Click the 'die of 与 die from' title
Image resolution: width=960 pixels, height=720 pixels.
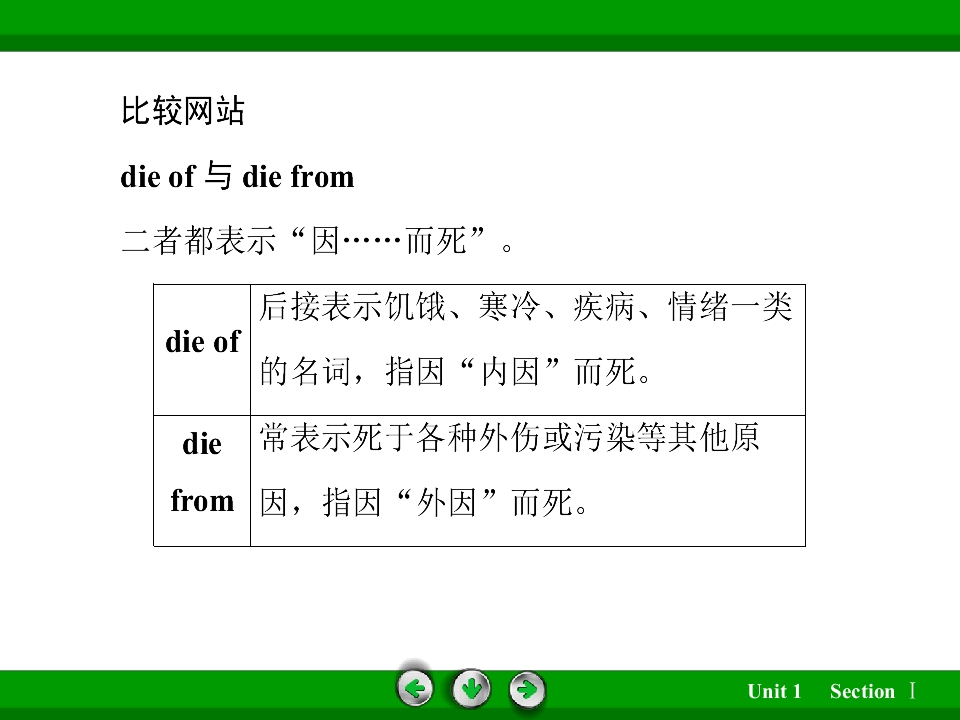point(238,176)
